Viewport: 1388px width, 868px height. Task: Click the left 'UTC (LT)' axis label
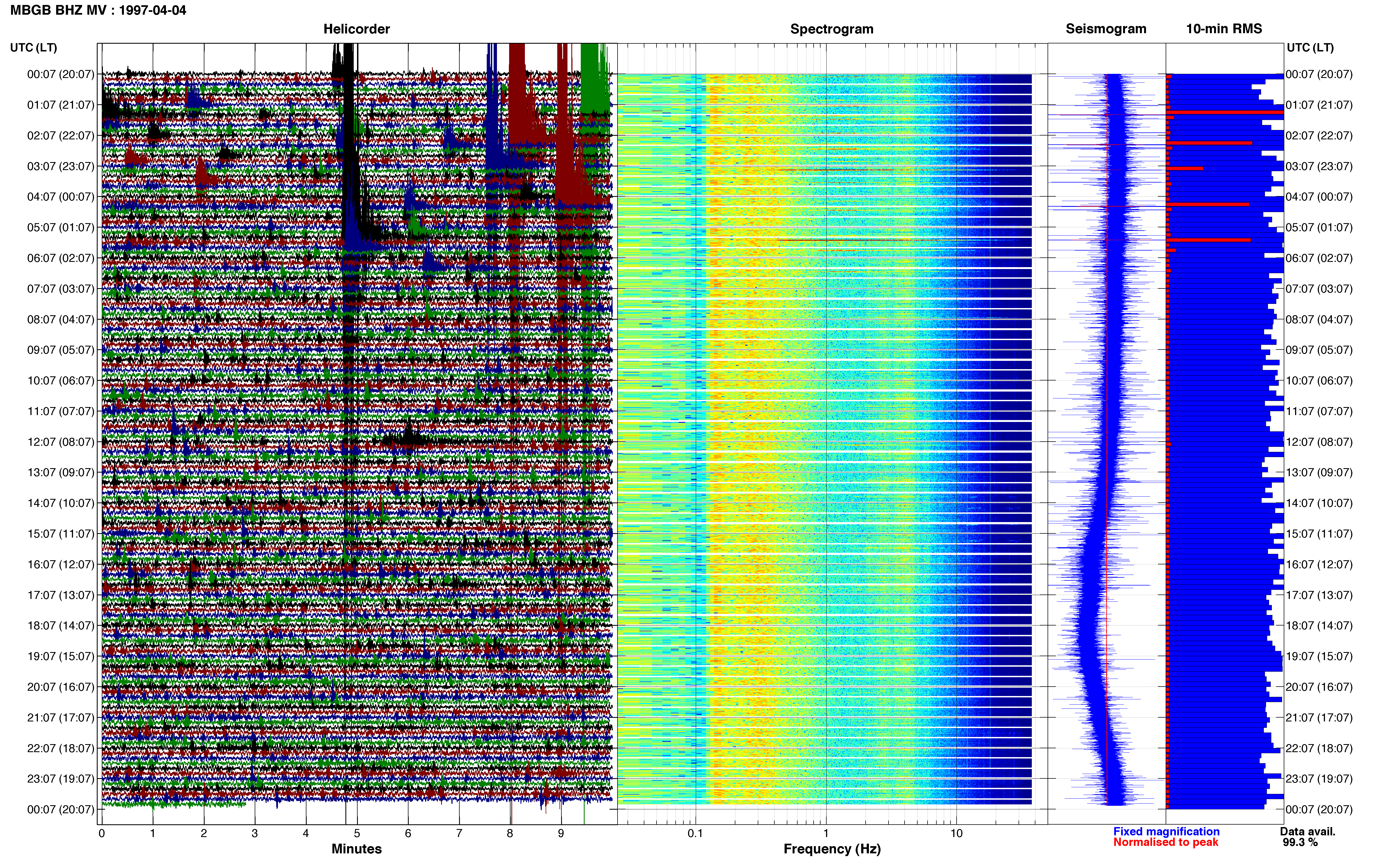click(x=34, y=48)
